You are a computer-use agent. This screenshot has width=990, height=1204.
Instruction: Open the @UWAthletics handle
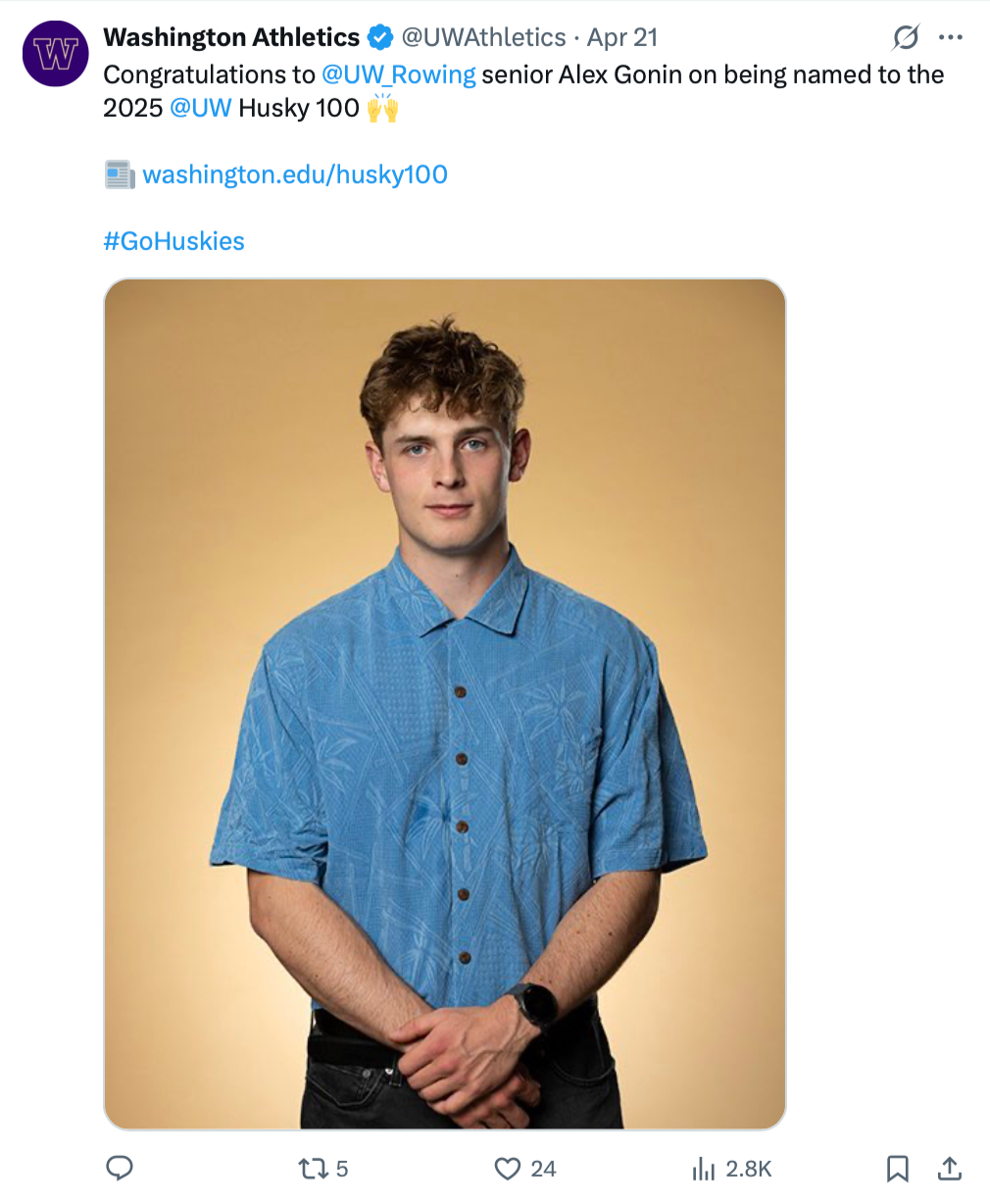point(484,37)
